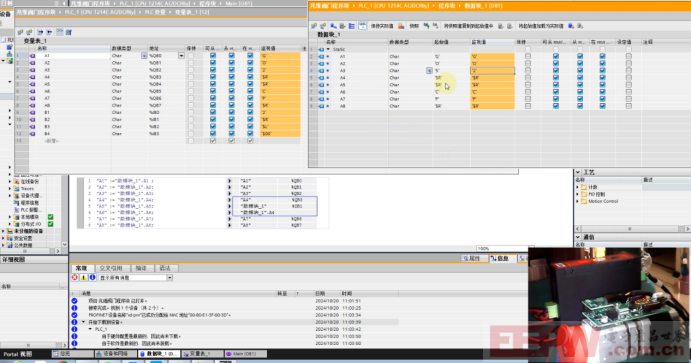
Task: Click the first toolbar icon in the 变量表_1 editor
Action: (x=20, y=32)
